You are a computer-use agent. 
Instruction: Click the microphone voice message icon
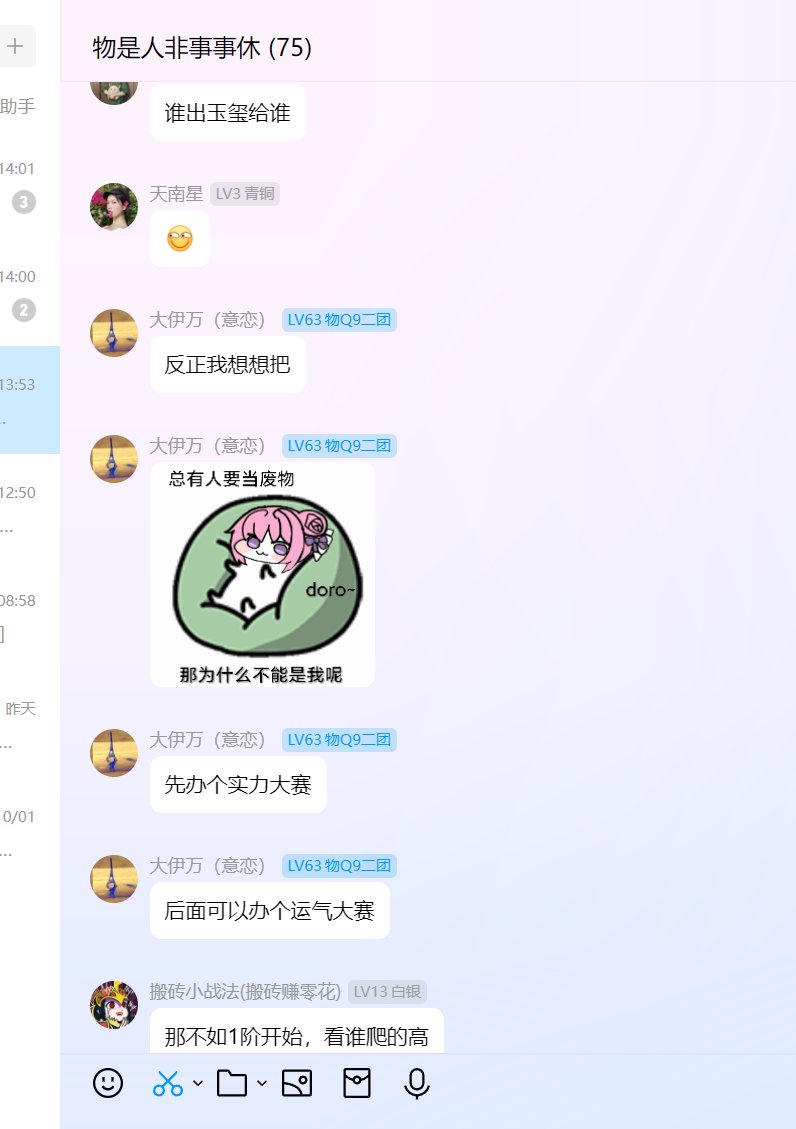[417, 1083]
